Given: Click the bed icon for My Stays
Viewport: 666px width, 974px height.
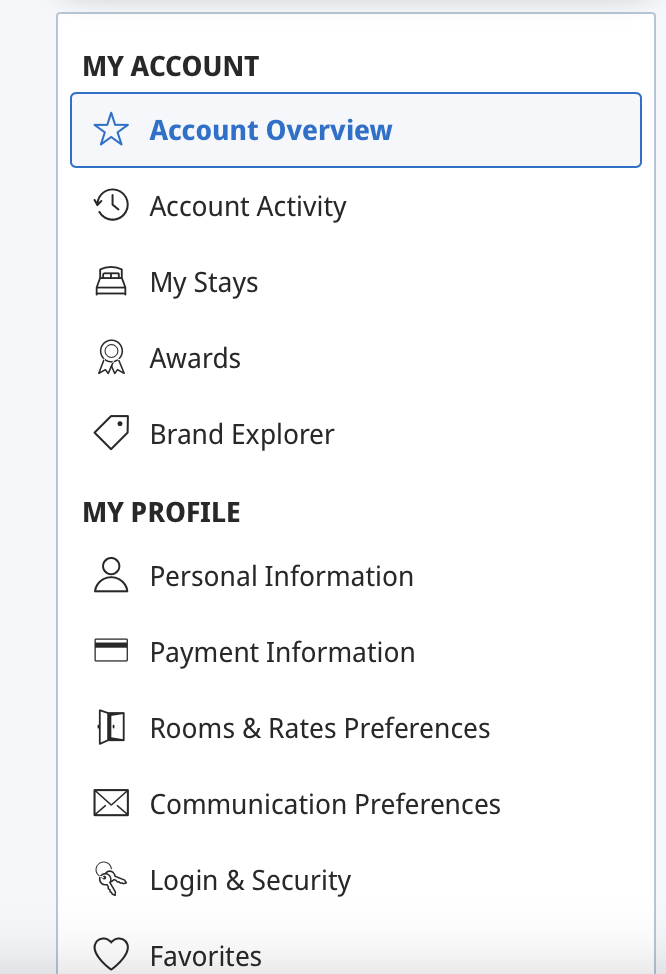Looking at the screenshot, I should click(111, 282).
